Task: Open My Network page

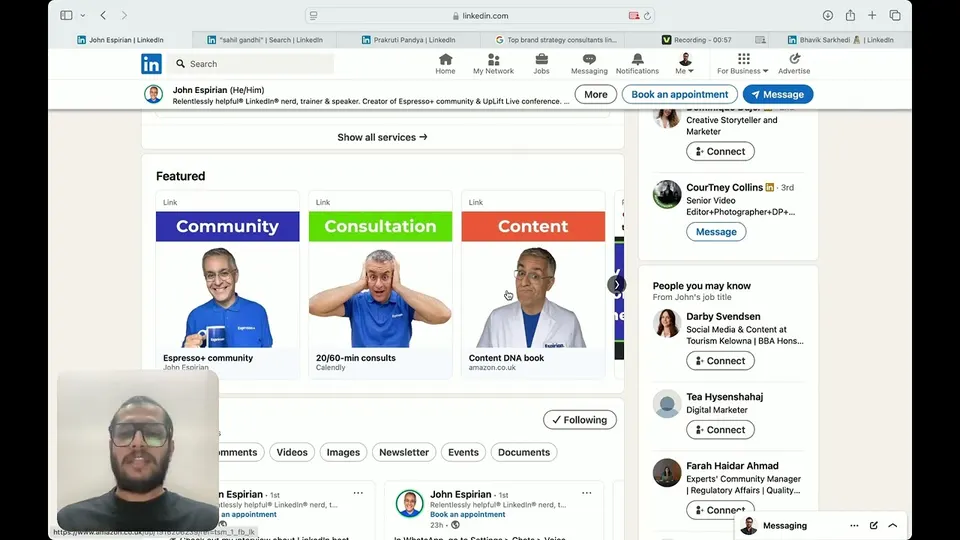Action: [x=493, y=64]
